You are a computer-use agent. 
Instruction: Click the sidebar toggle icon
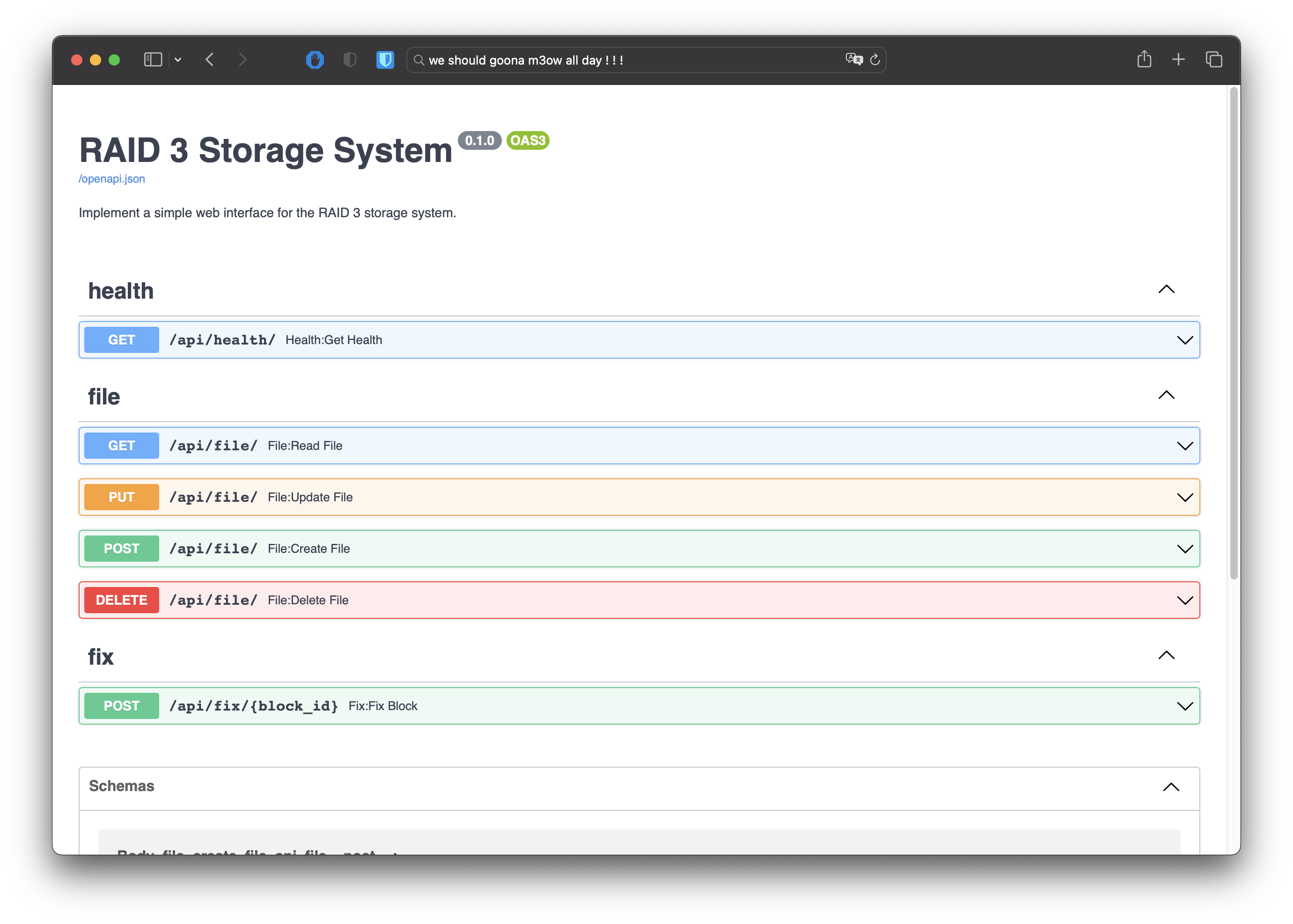click(x=153, y=60)
